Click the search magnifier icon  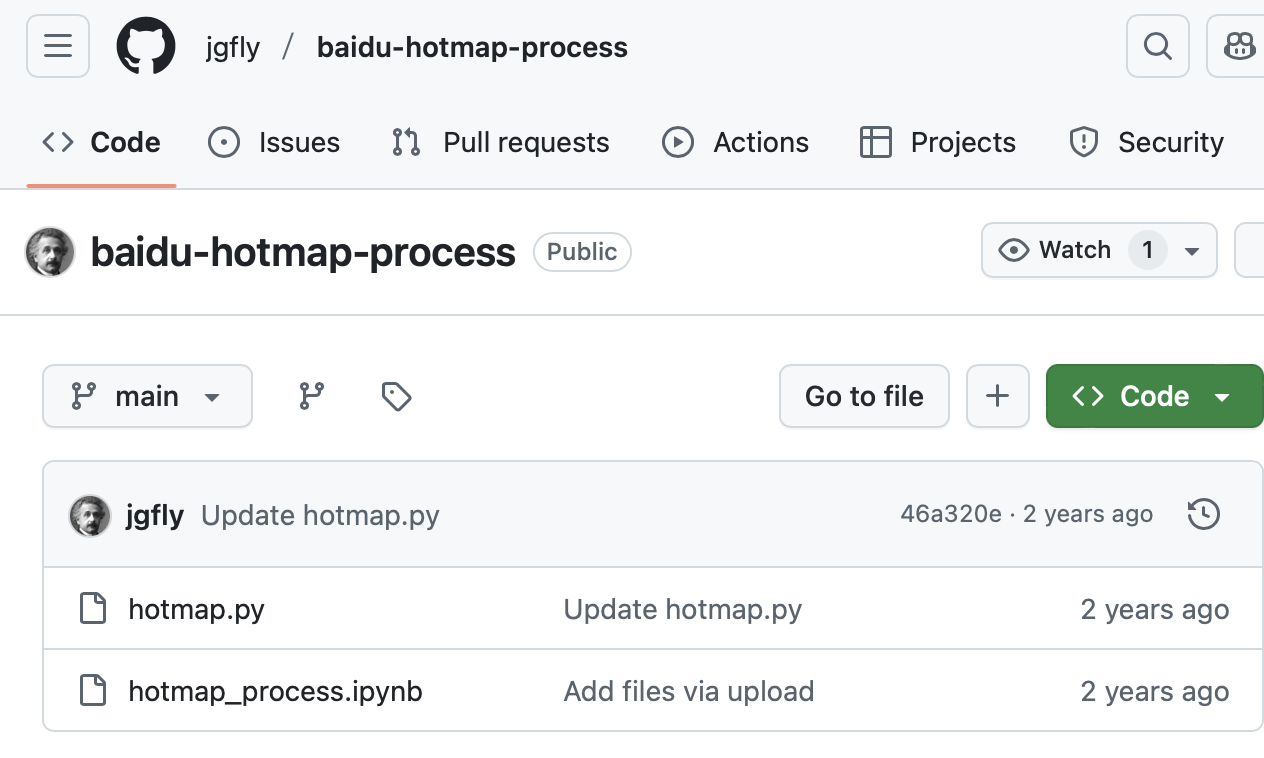click(1157, 46)
